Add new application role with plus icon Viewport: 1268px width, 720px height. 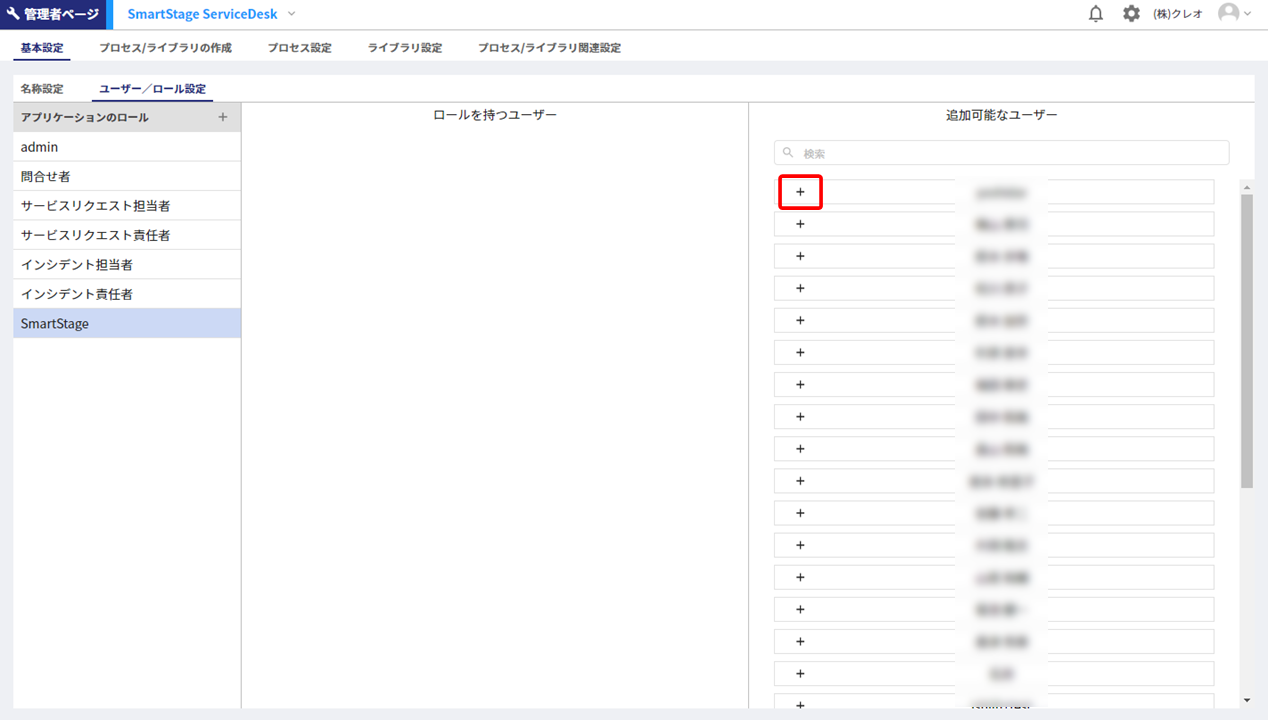click(223, 117)
